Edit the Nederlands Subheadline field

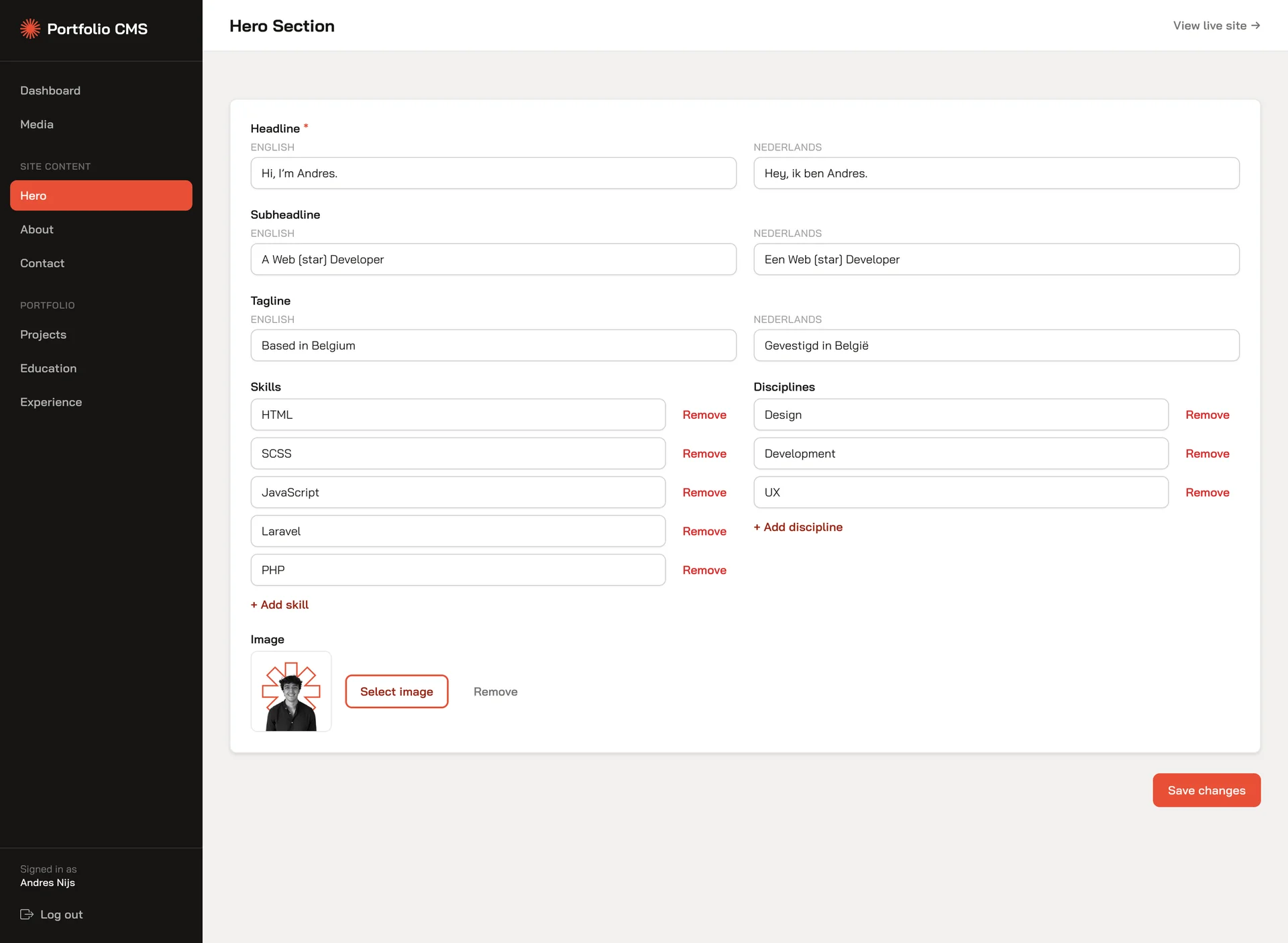[996, 259]
